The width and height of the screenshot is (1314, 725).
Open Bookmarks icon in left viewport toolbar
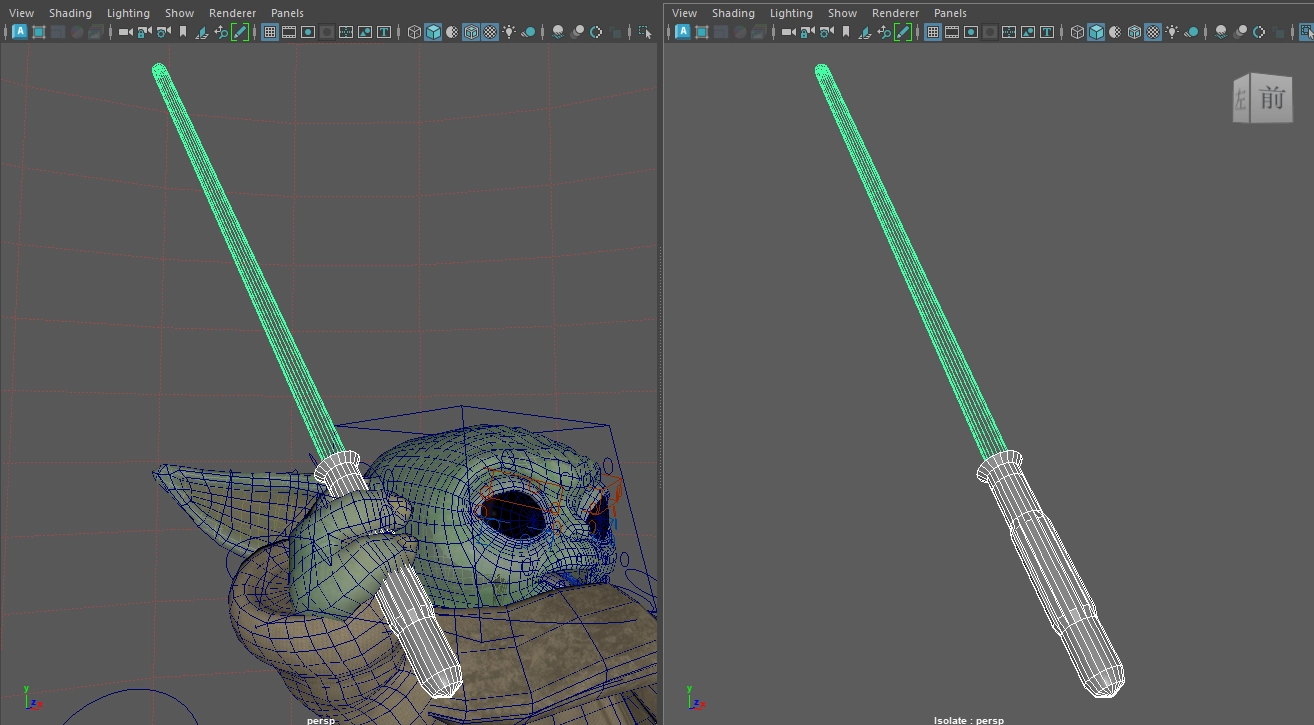pyautogui.click(x=183, y=32)
